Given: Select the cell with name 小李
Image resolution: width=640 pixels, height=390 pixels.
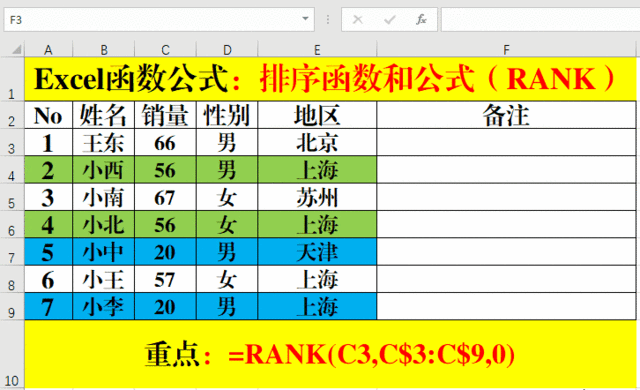Looking at the screenshot, I should 104,306.
